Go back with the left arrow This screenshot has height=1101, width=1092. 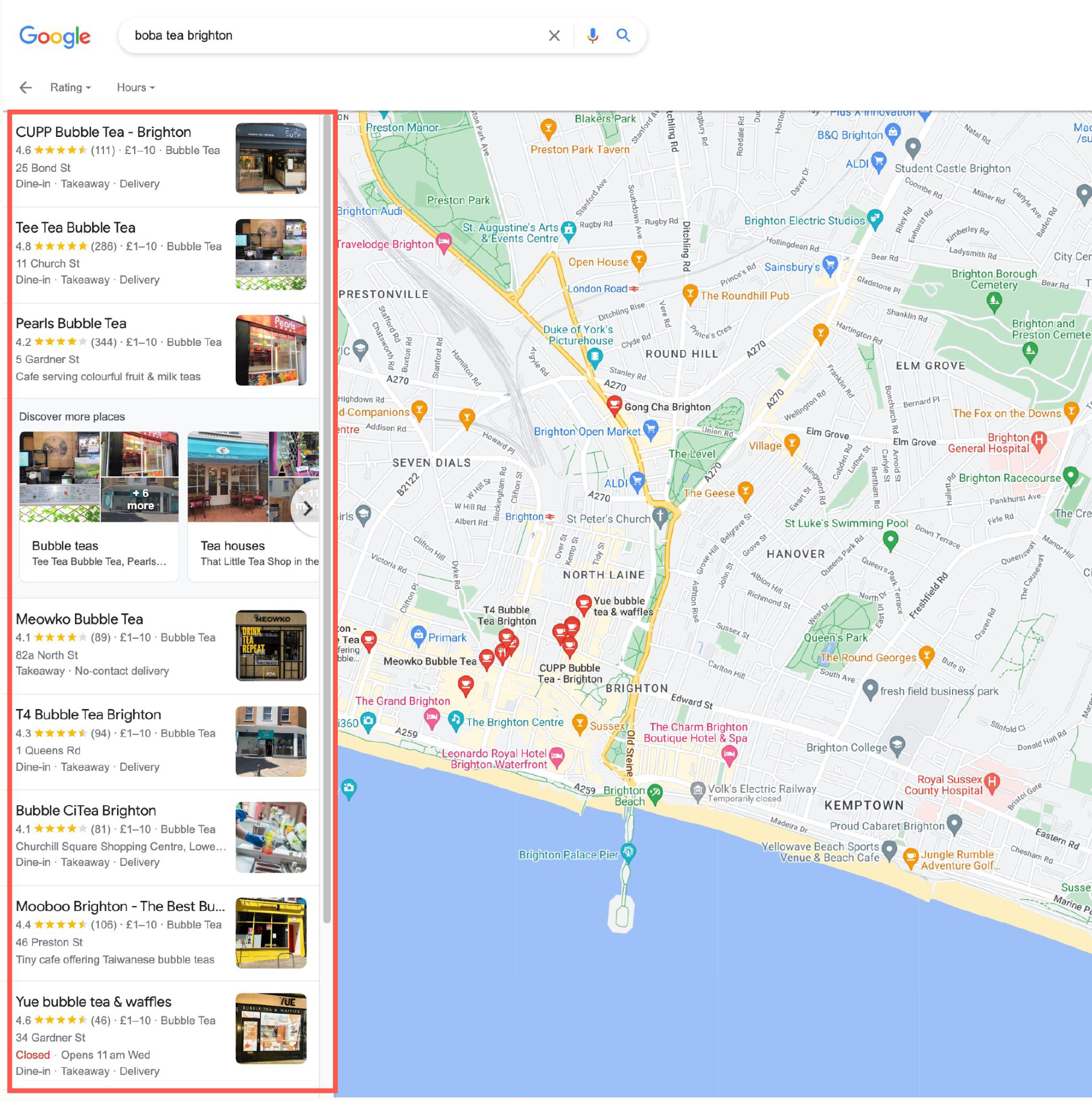click(x=25, y=87)
